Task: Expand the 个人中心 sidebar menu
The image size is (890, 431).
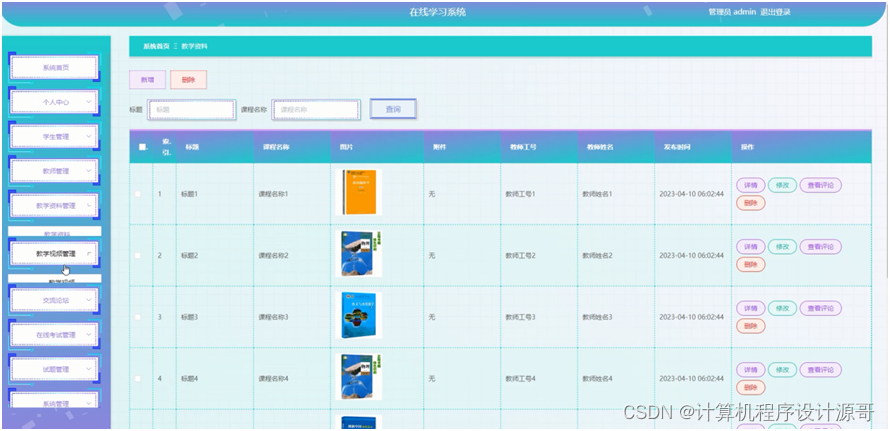Action: [54, 102]
